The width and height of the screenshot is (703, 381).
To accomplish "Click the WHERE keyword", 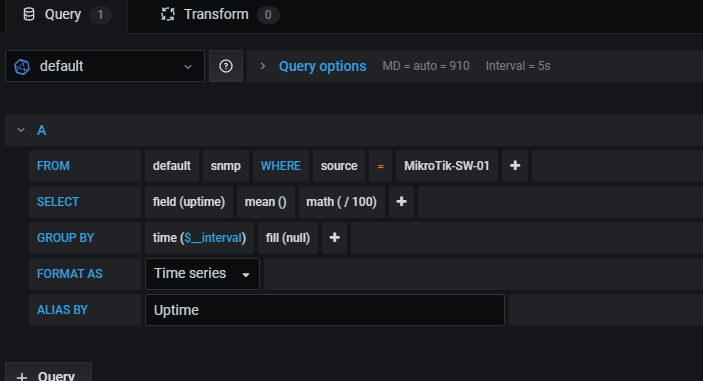I will tap(281, 166).
